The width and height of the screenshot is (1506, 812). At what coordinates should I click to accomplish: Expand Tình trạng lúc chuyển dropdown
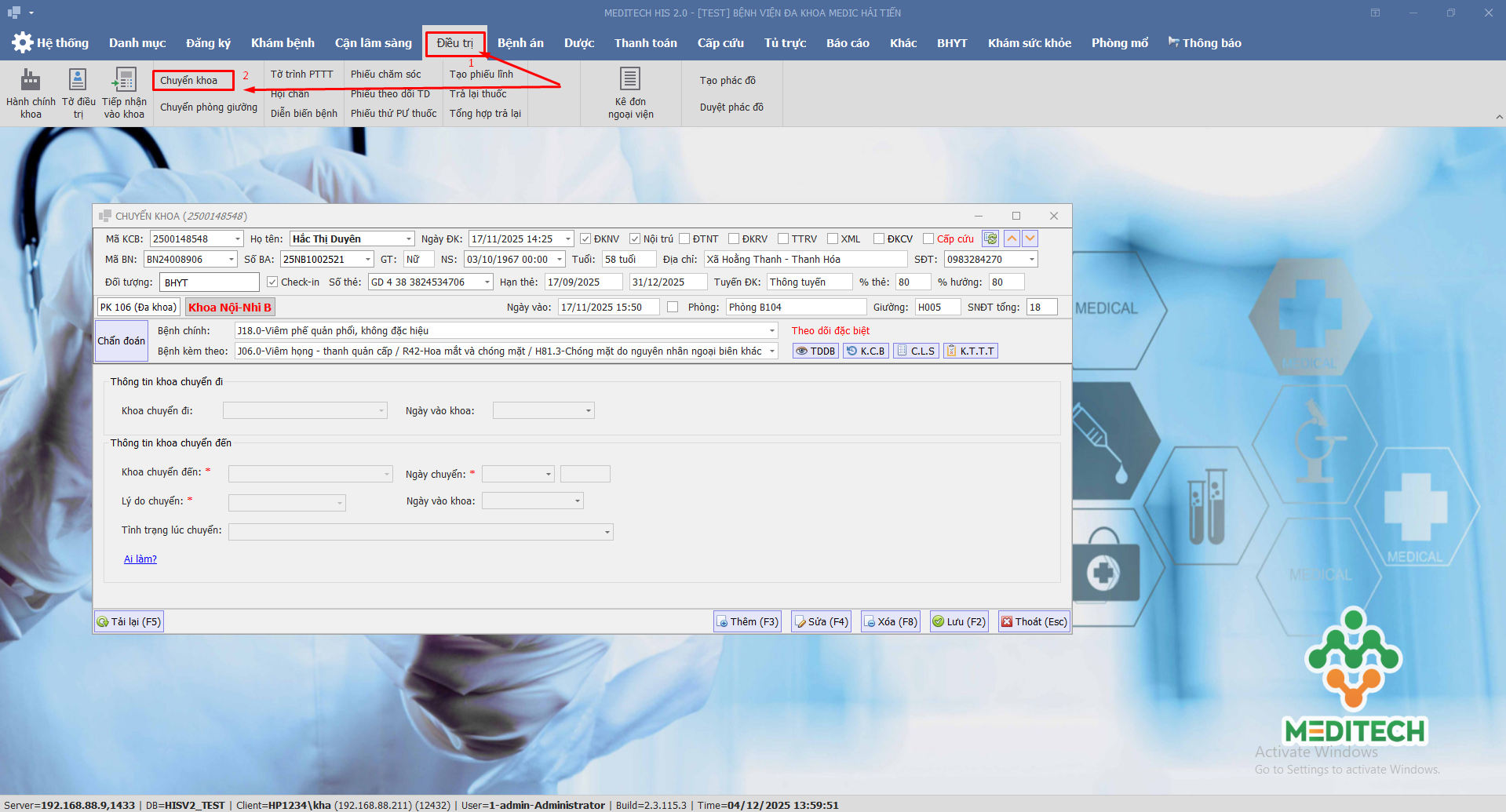coord(607,532)
